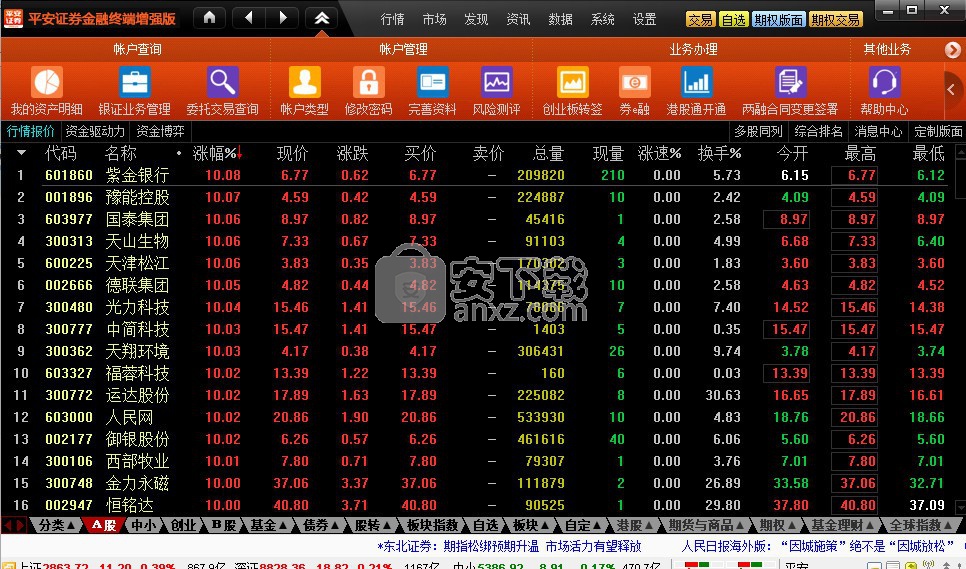Open 委托交易查询 magnifier icon
The height and width of the screenshot is (569, 966).
click(222, 82)
